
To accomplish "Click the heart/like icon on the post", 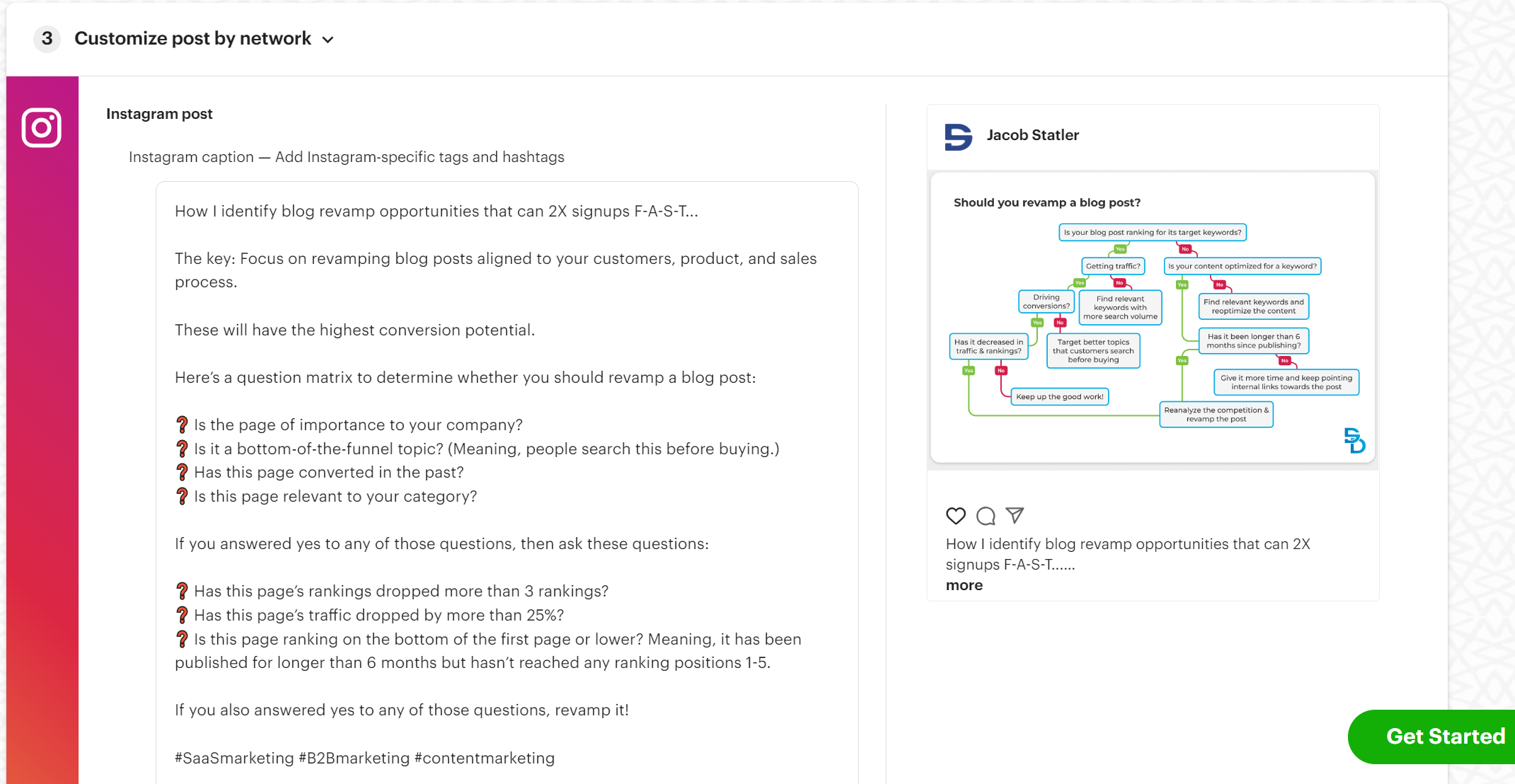I will 954,517.
